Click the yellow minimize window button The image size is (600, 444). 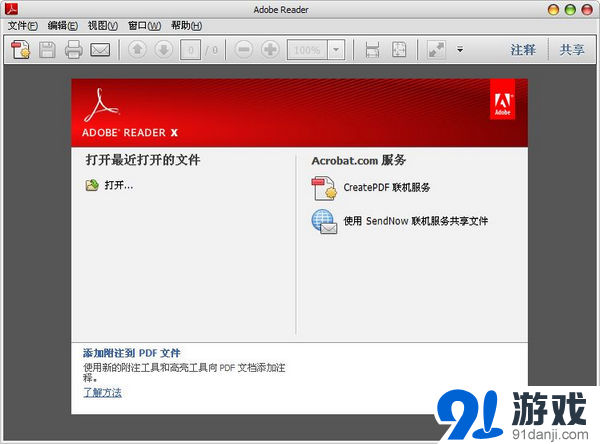(x=553, y=10)
